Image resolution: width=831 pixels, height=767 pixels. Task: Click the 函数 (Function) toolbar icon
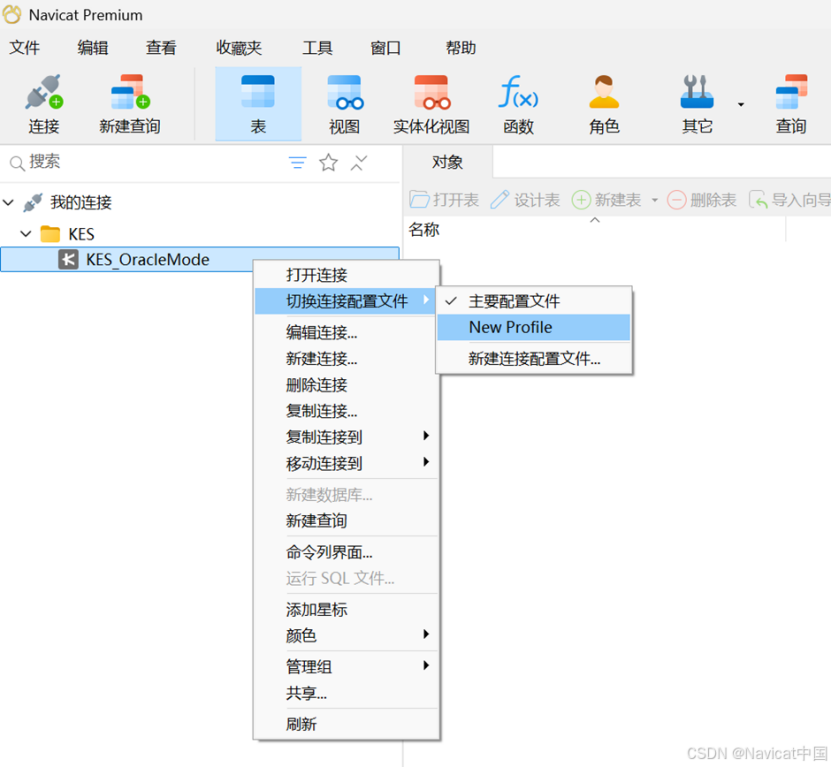tap(518, 104)
